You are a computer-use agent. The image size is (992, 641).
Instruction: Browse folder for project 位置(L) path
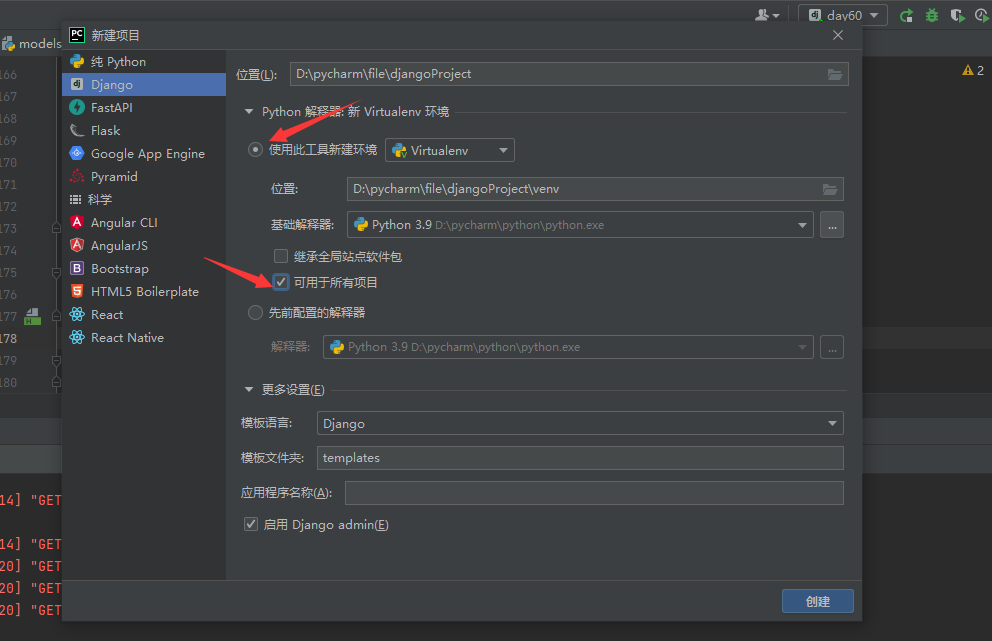tap(835, 74)
